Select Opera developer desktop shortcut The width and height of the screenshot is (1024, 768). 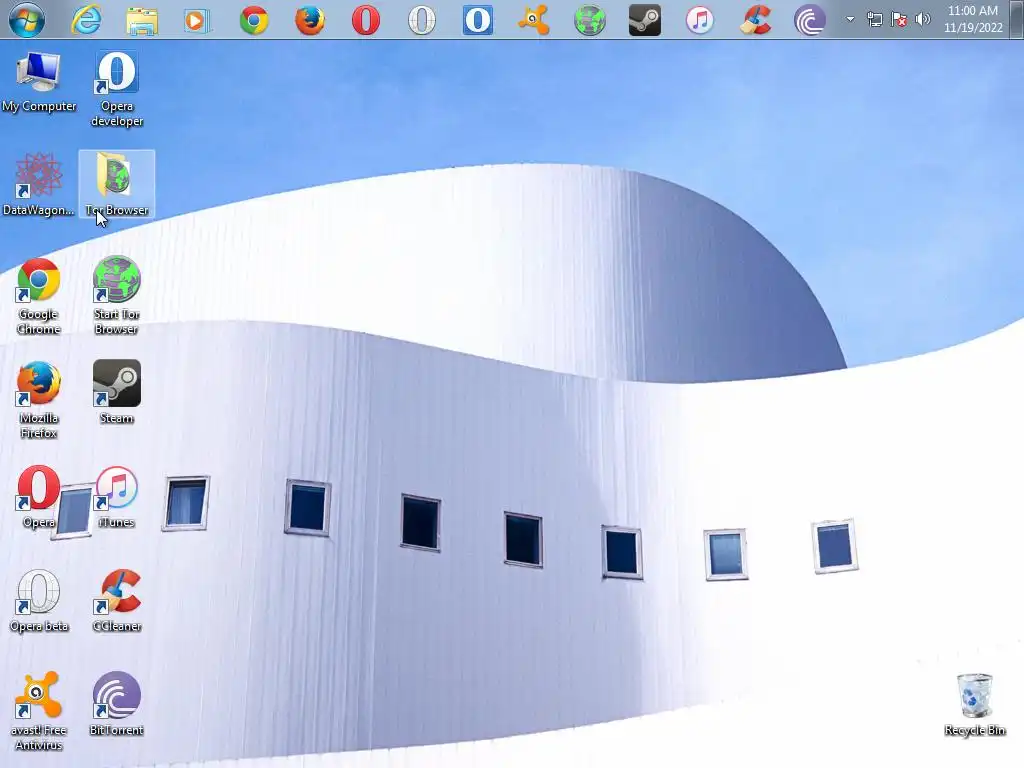[117, 89]
